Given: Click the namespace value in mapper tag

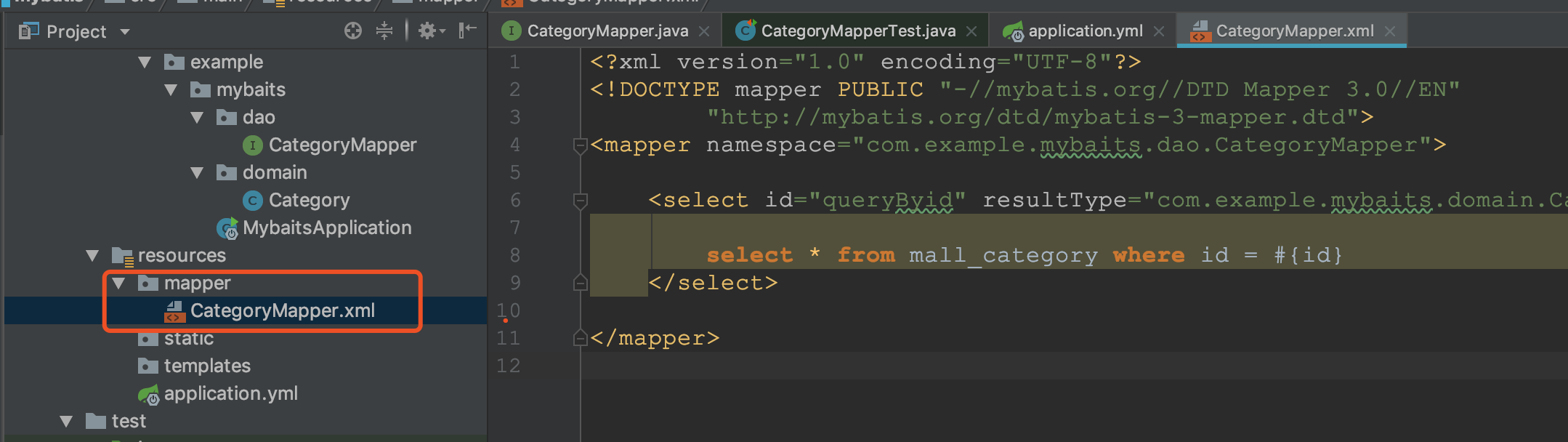Looking at the screenshot, I should point(1141,145).
